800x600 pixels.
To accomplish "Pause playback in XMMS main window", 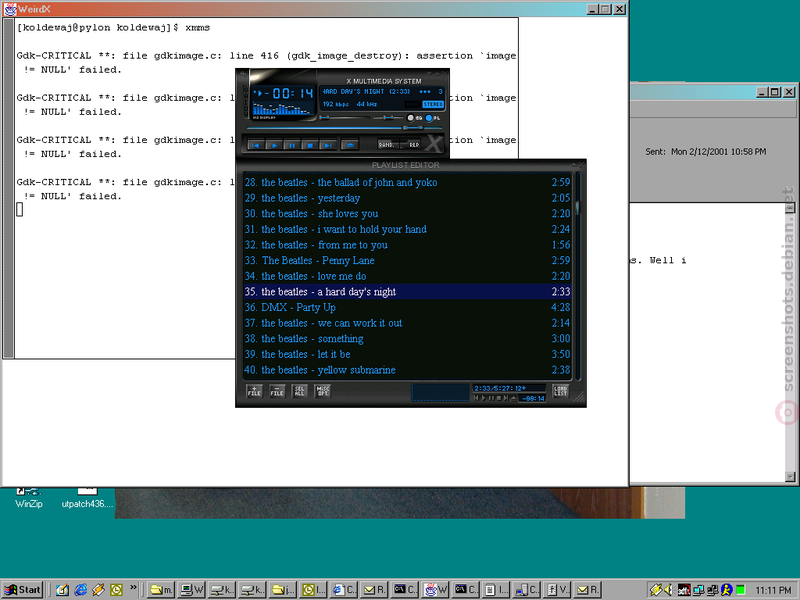I will [292, 145].
